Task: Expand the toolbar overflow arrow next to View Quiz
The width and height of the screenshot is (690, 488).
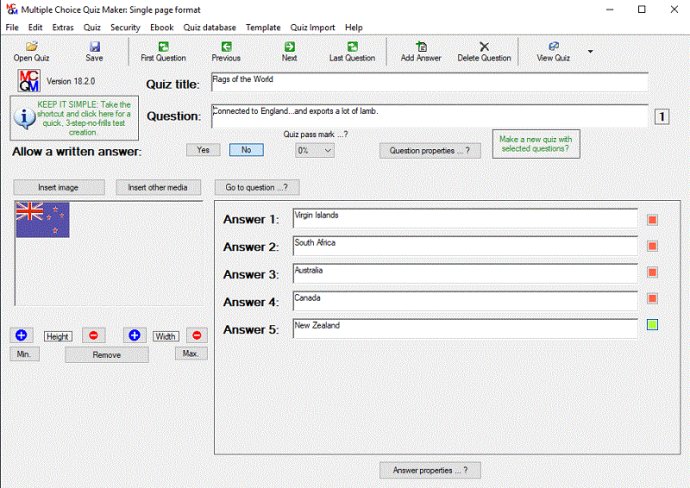Action: [591, 51]
